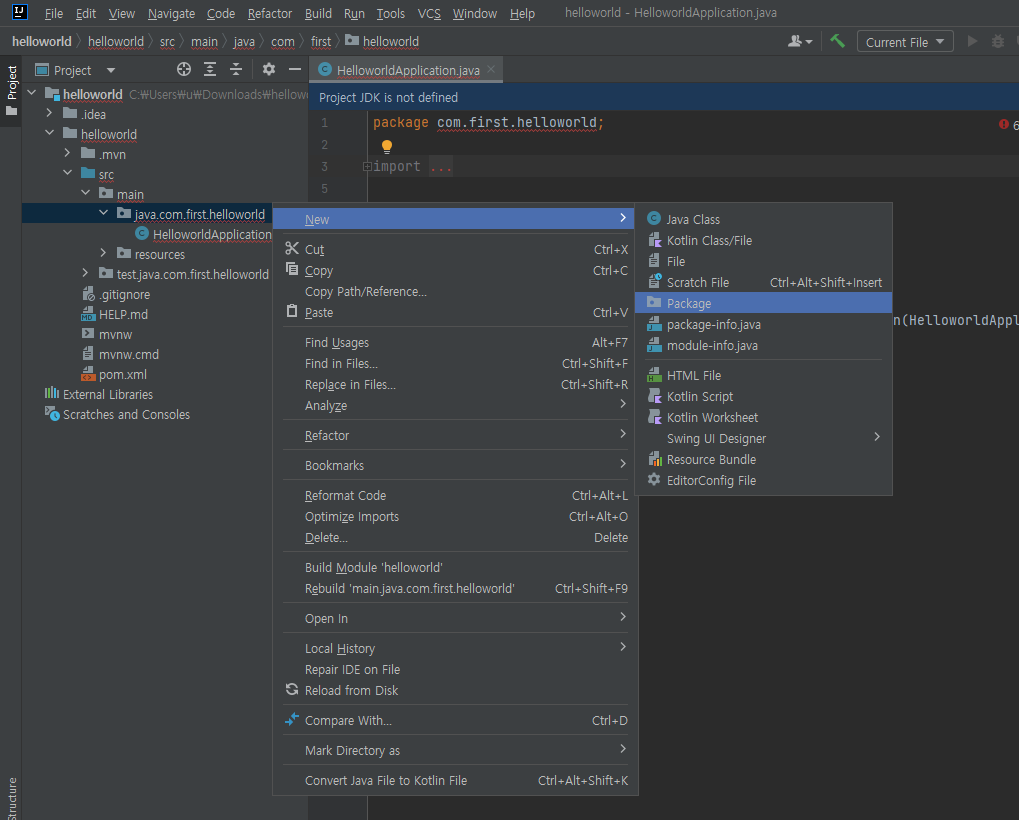Click the IntelliJ IDEA logo icon

click(x=19, y=12)
